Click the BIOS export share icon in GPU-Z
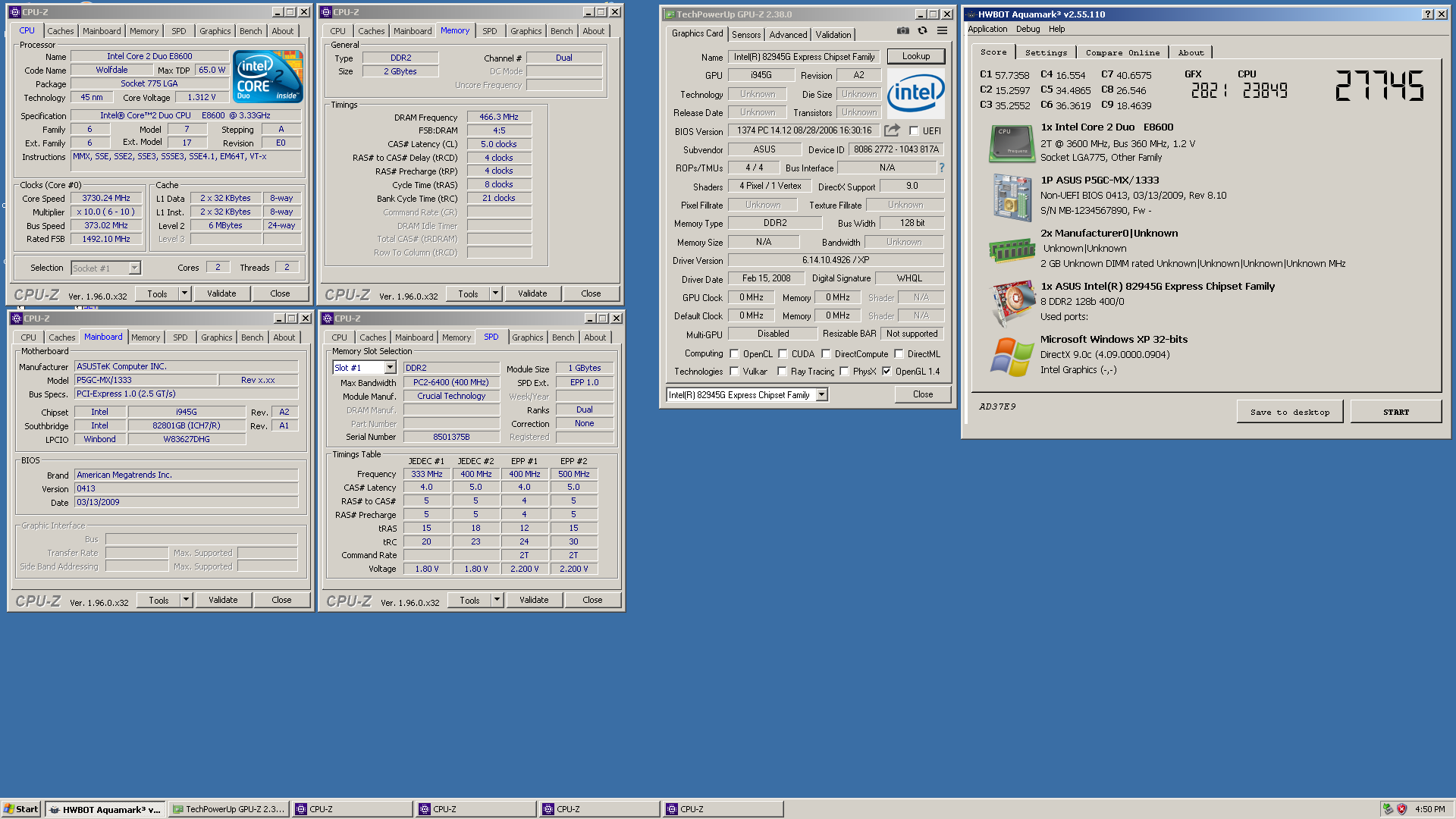This screenshot has width=1456, height=819. 892,130
